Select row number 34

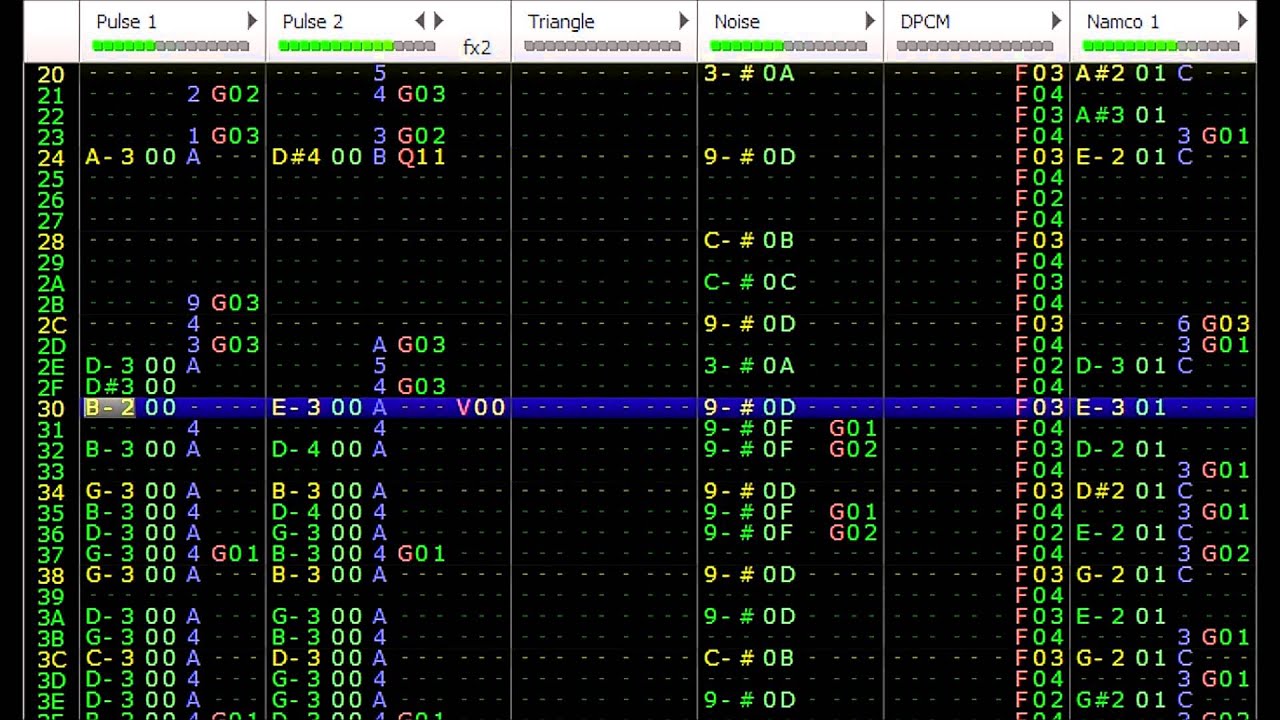coord(51,492)
